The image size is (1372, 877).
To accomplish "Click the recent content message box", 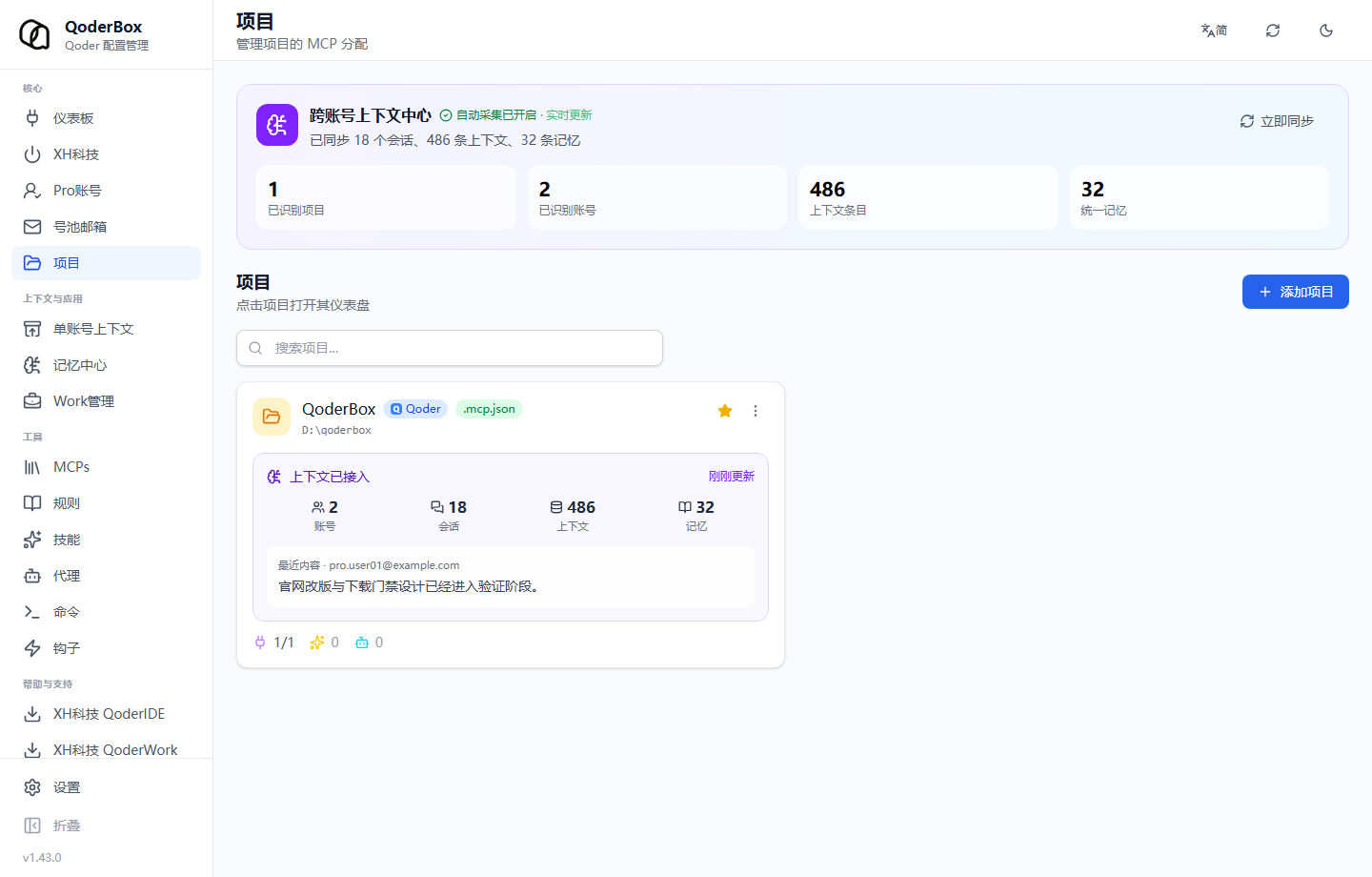I will (x=511, y=577).
